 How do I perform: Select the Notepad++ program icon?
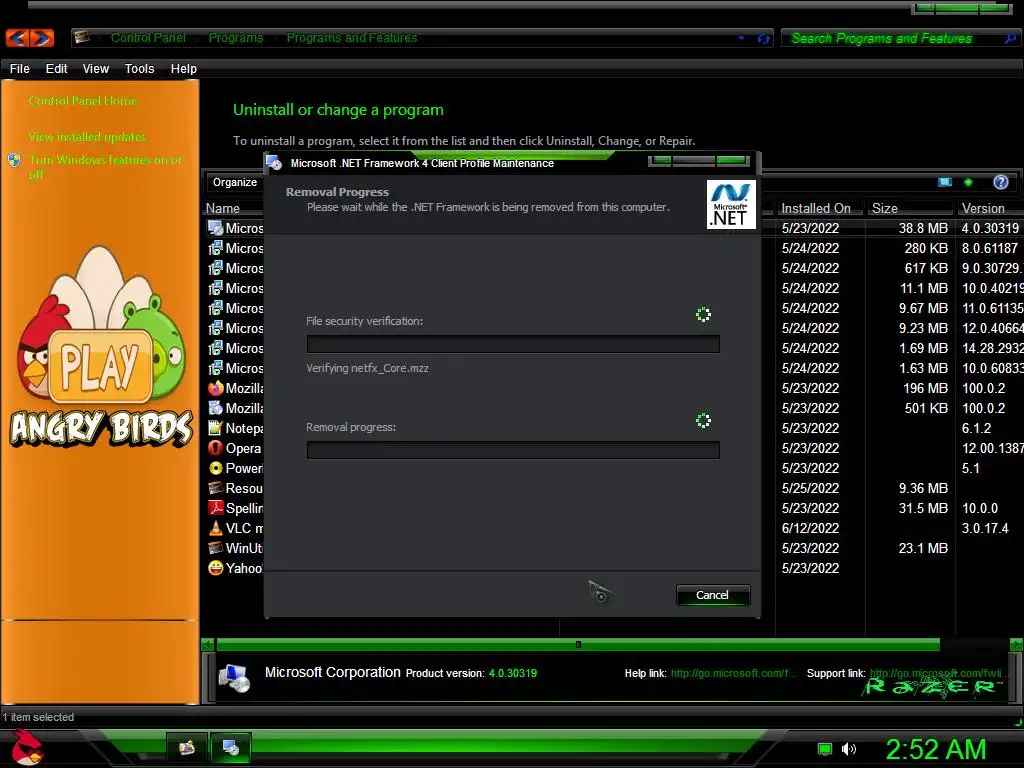coord(216,428)
